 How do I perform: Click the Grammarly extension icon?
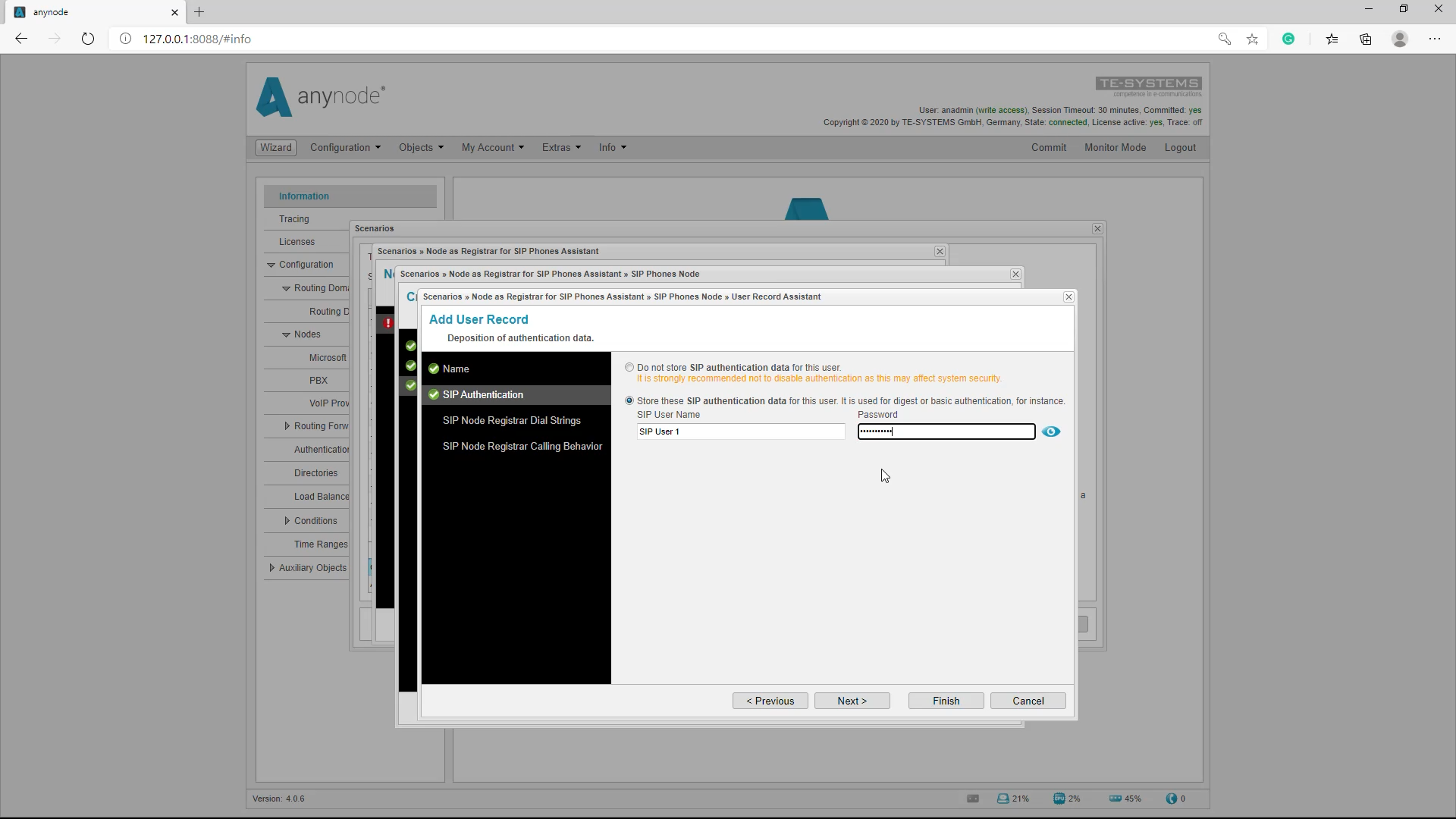pos(1288,39)
